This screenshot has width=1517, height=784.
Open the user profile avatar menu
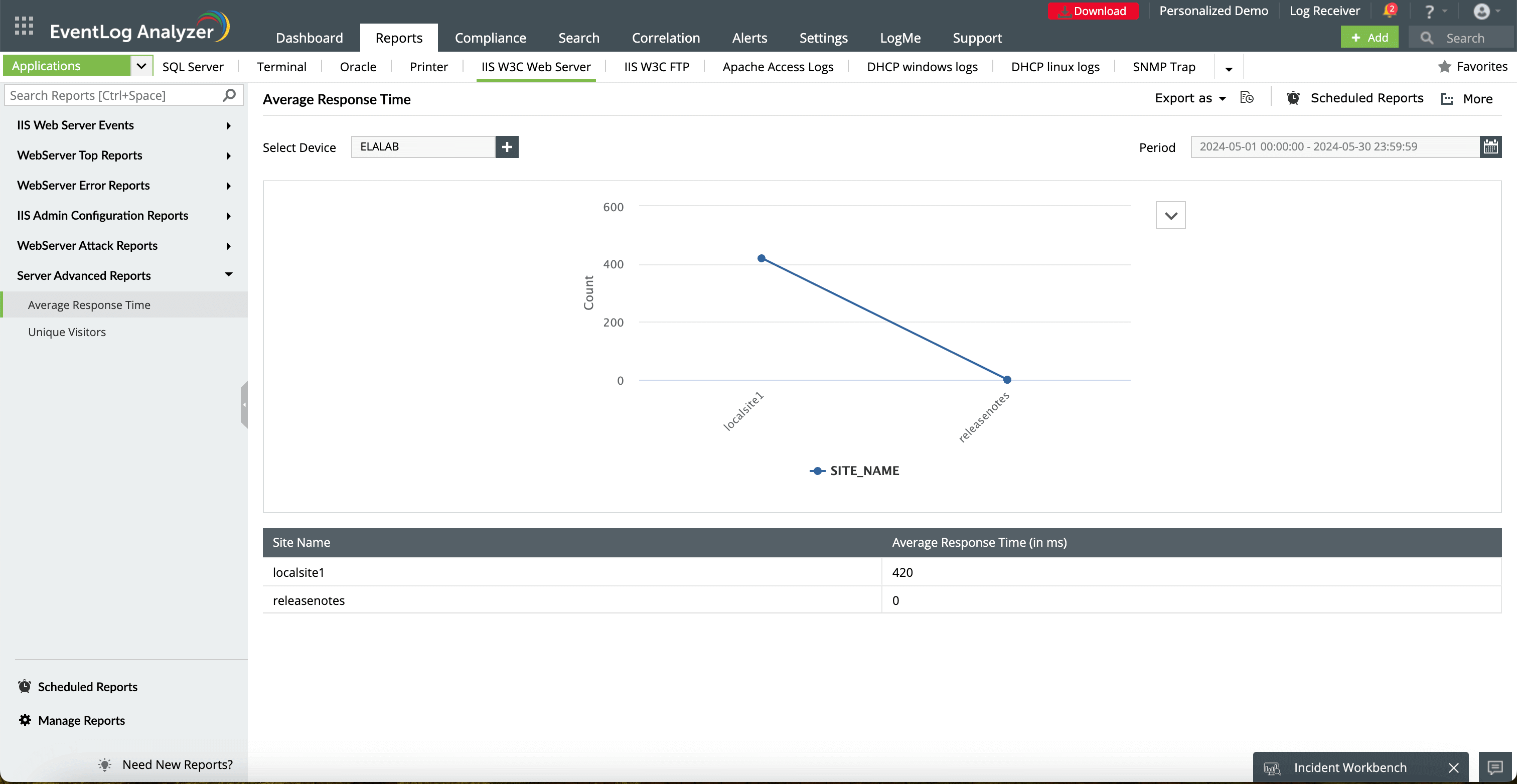(x=1482, y=11)
